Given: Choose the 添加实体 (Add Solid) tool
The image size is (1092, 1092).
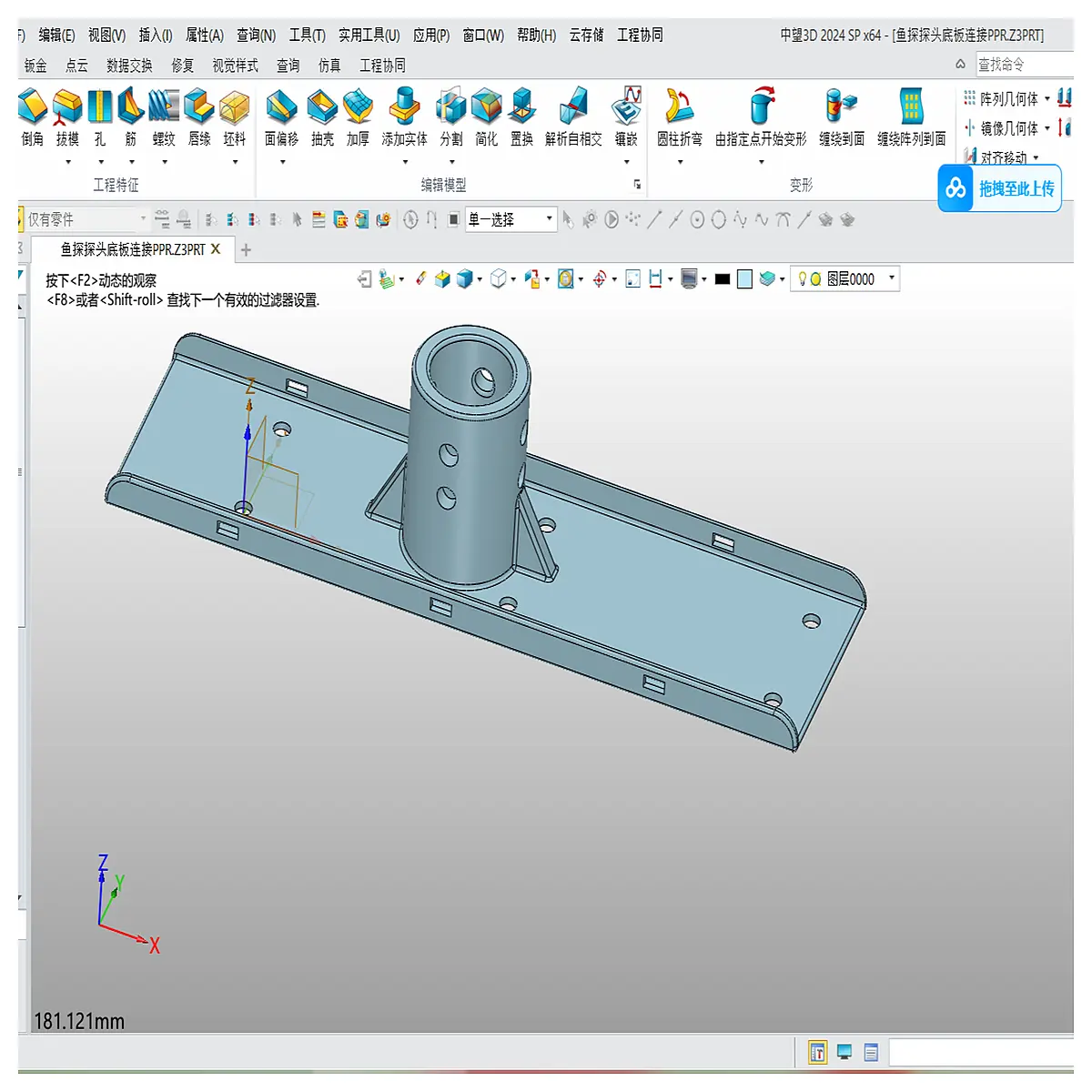Looking at the screenshot, I should 404,117.
